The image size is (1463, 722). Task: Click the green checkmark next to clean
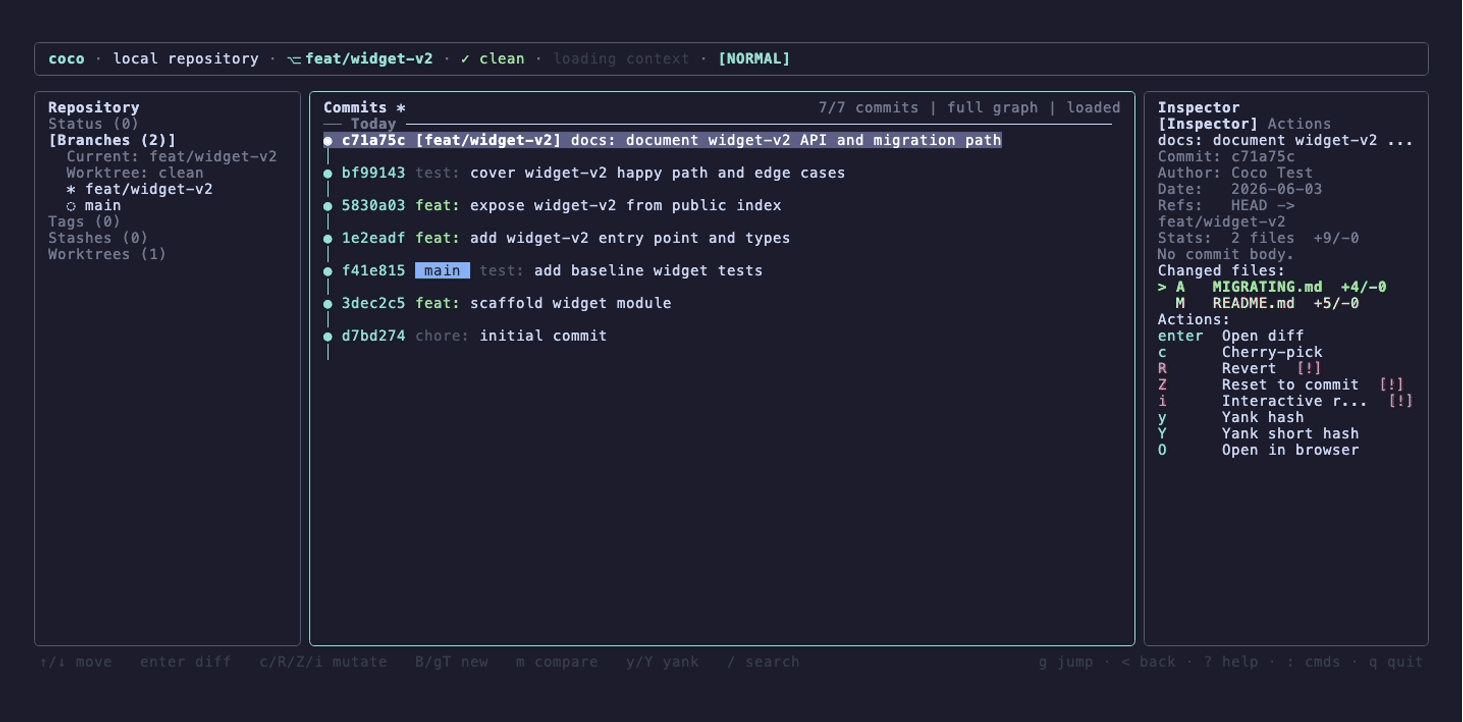click(x=465, y=59)
